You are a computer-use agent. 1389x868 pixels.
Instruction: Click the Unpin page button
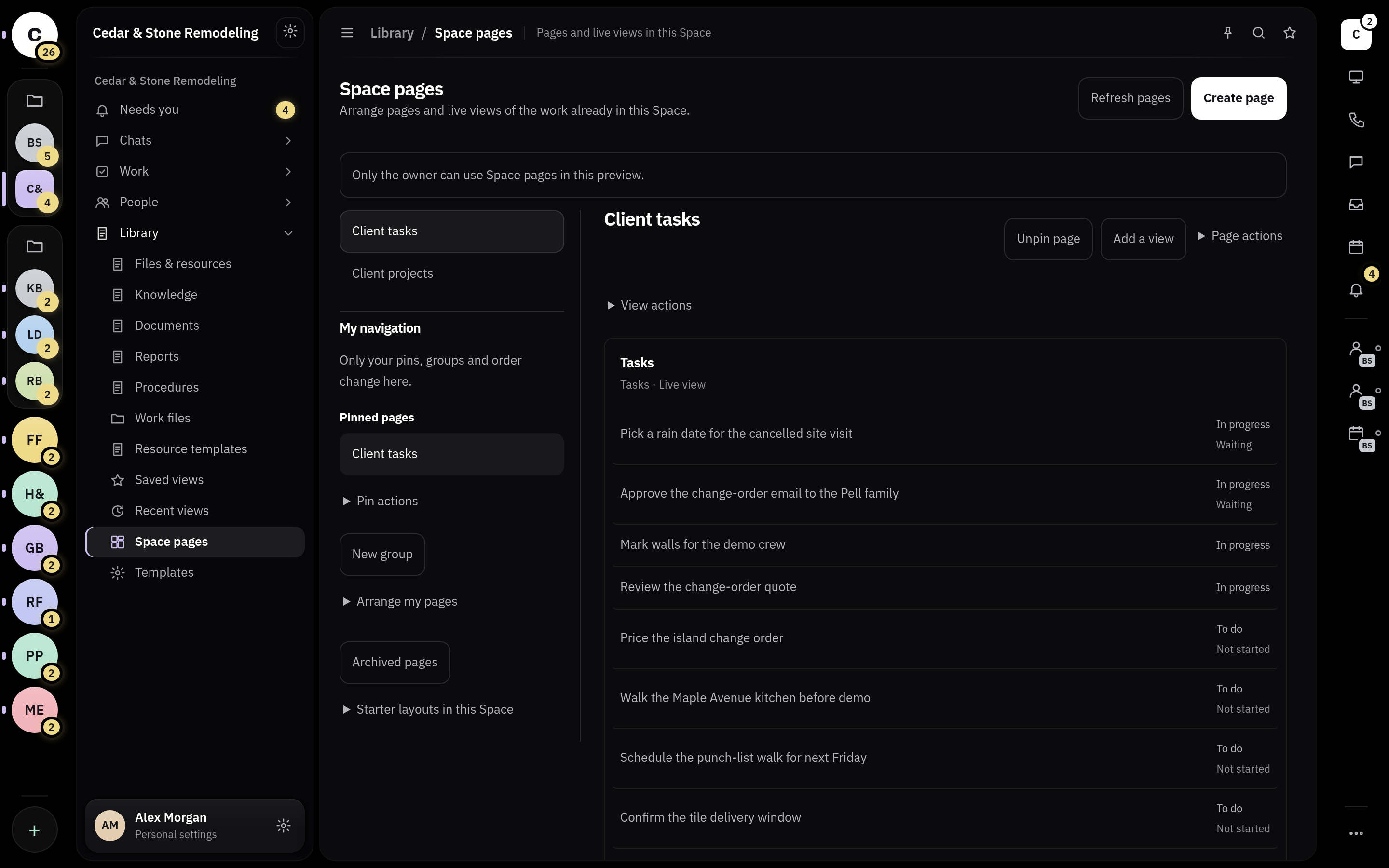click(1048, 239)
